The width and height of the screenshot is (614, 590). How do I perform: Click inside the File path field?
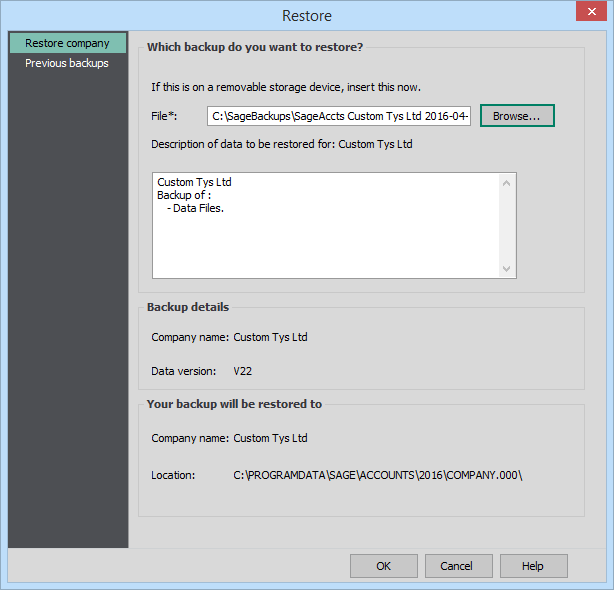click(339, 116)
